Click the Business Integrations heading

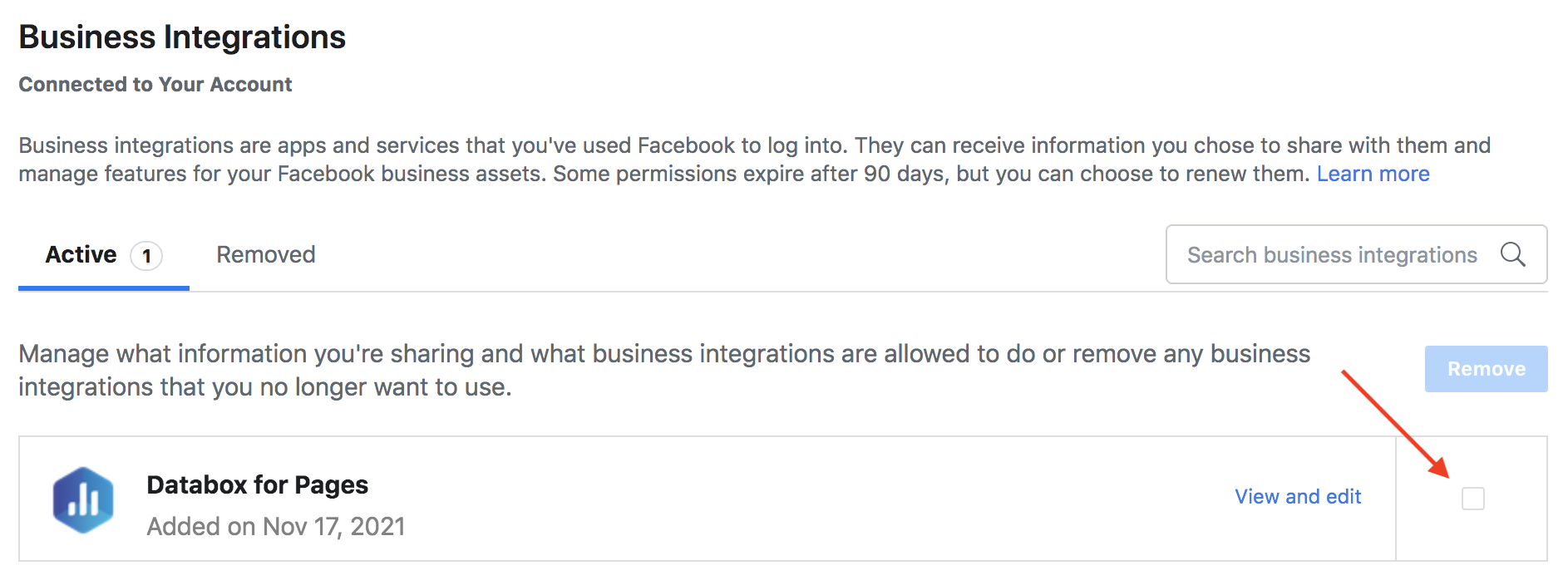(x=182, y=37)
